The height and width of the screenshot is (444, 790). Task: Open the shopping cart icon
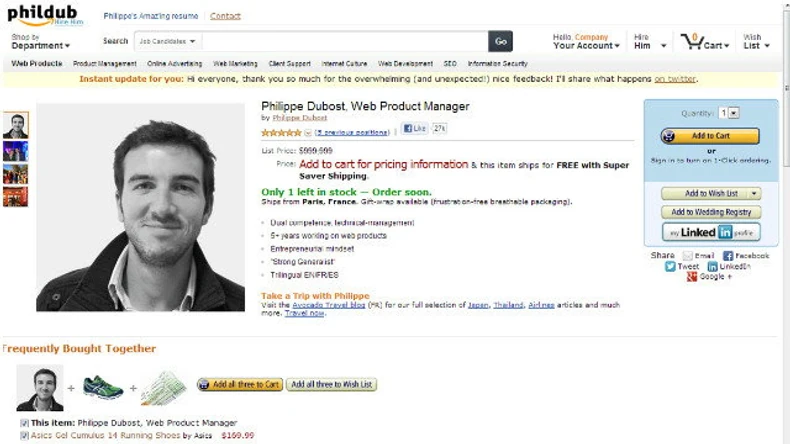tap(691, 41)
